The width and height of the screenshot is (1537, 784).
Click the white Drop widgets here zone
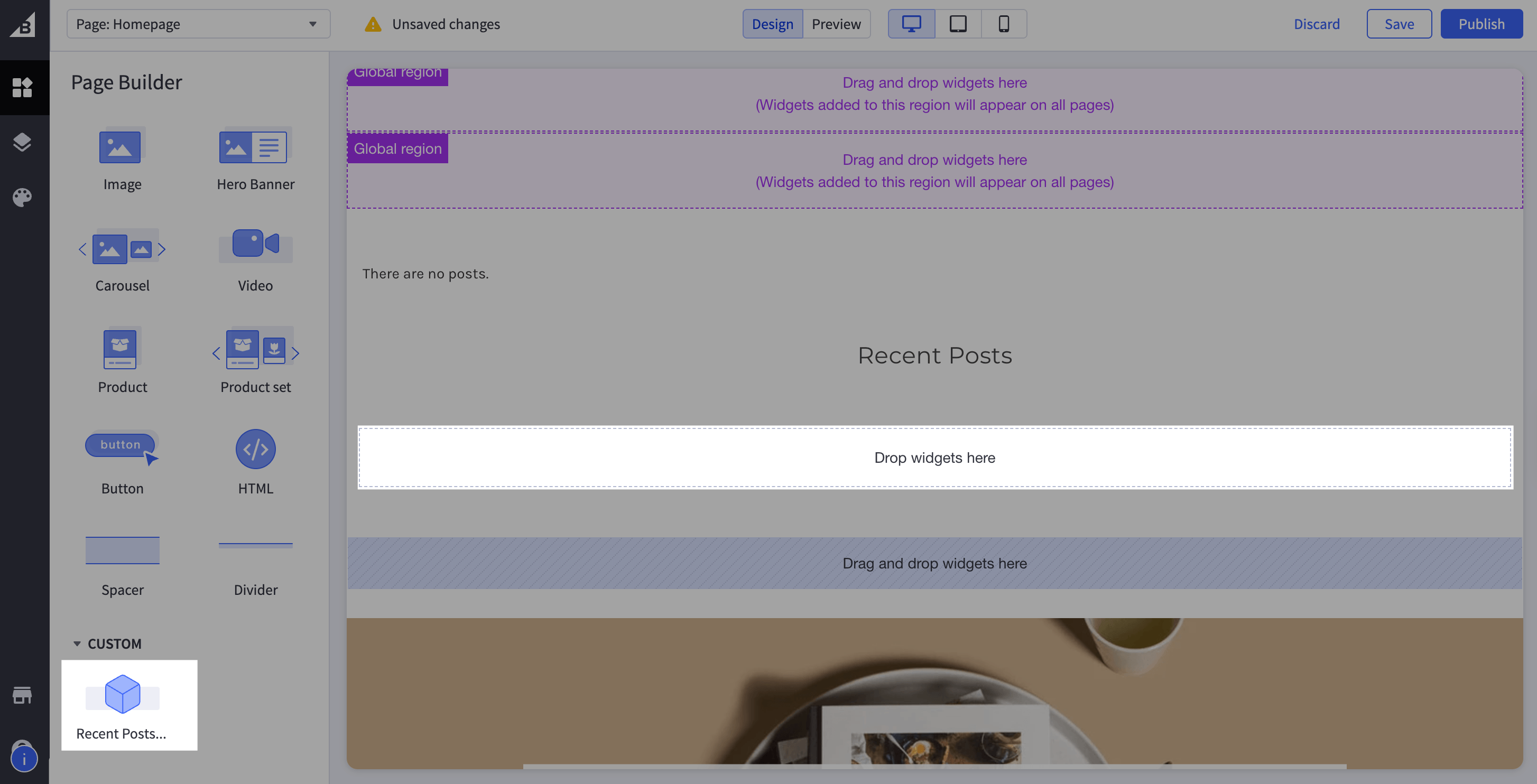(935, 458)
